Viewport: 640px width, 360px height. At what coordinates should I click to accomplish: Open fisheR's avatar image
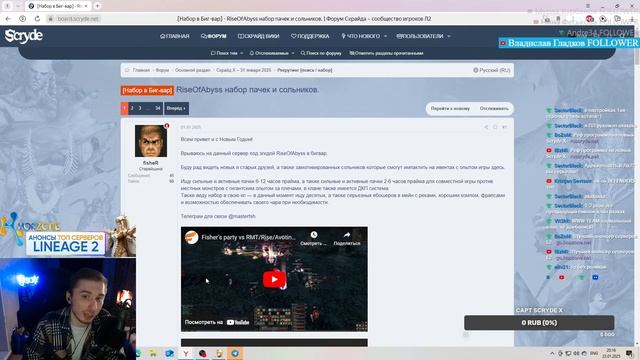coord(151,141)
